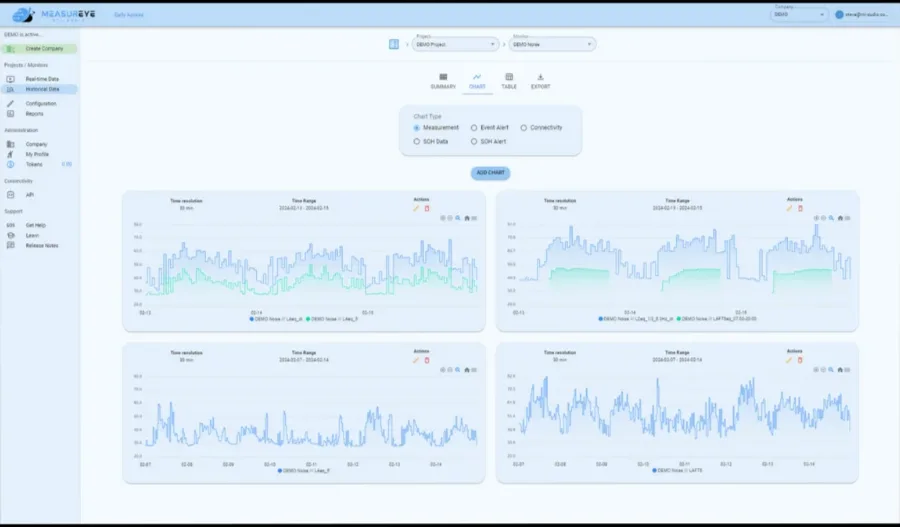Click the Time resolution value of bottom-right chart
The height and width of the screenshot is (527, 900).
pos(560,360)
